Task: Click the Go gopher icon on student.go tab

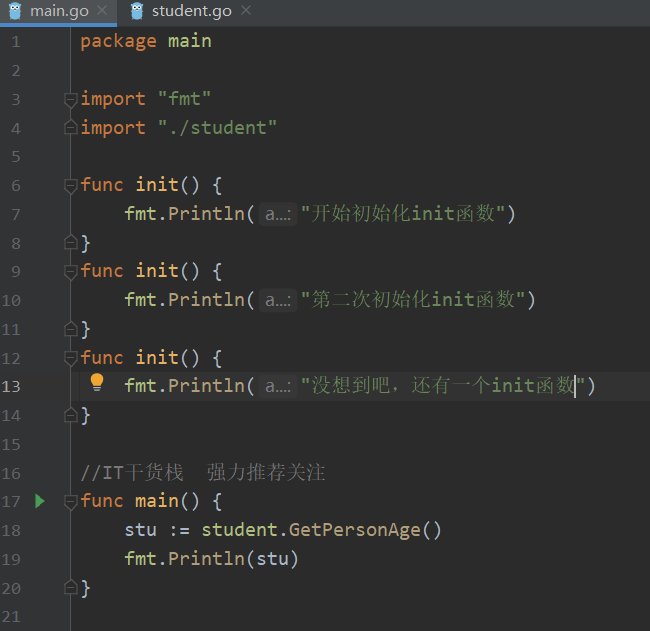Action: pos(137,11)
